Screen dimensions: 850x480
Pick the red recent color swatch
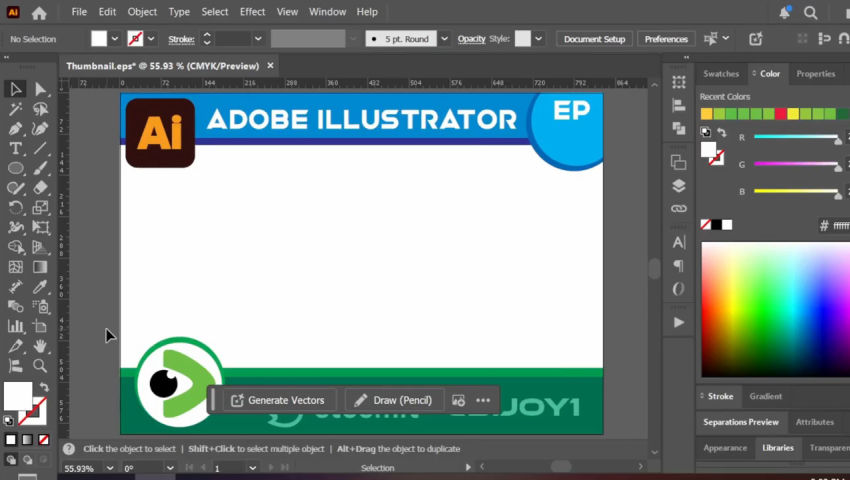pos(780,113)
